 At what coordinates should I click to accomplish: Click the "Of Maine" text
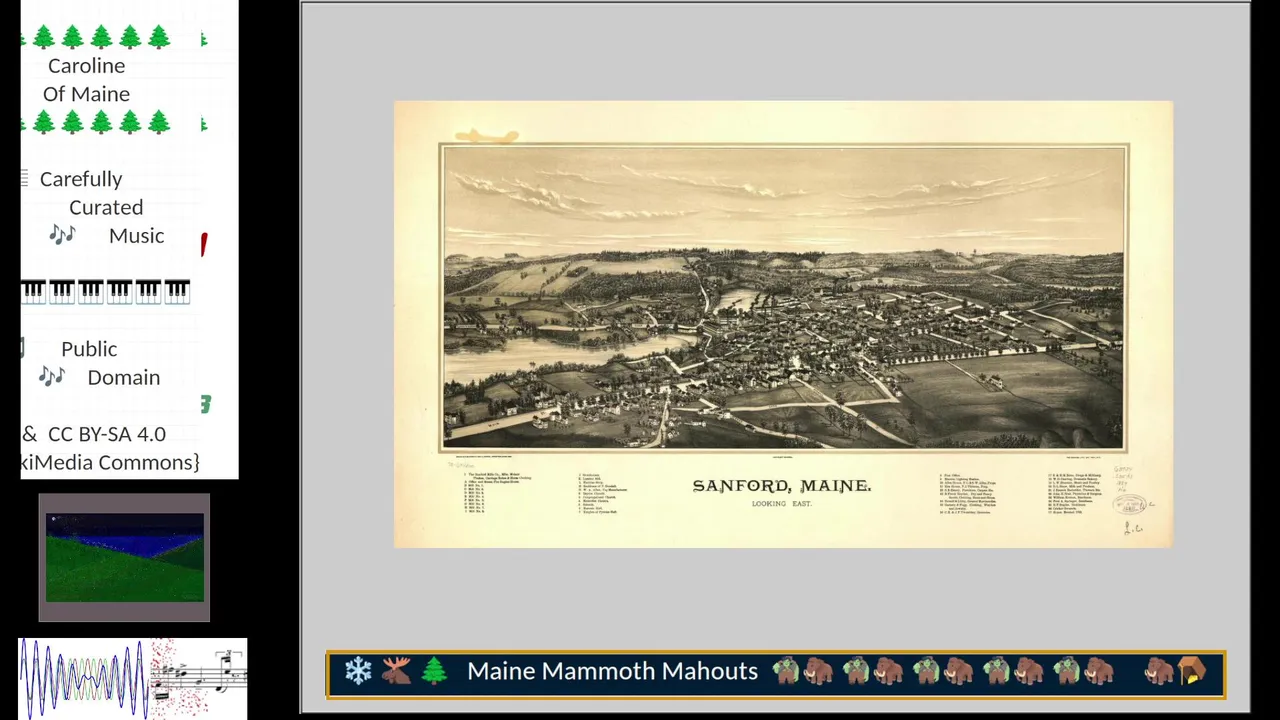click(x=86, y=93)
